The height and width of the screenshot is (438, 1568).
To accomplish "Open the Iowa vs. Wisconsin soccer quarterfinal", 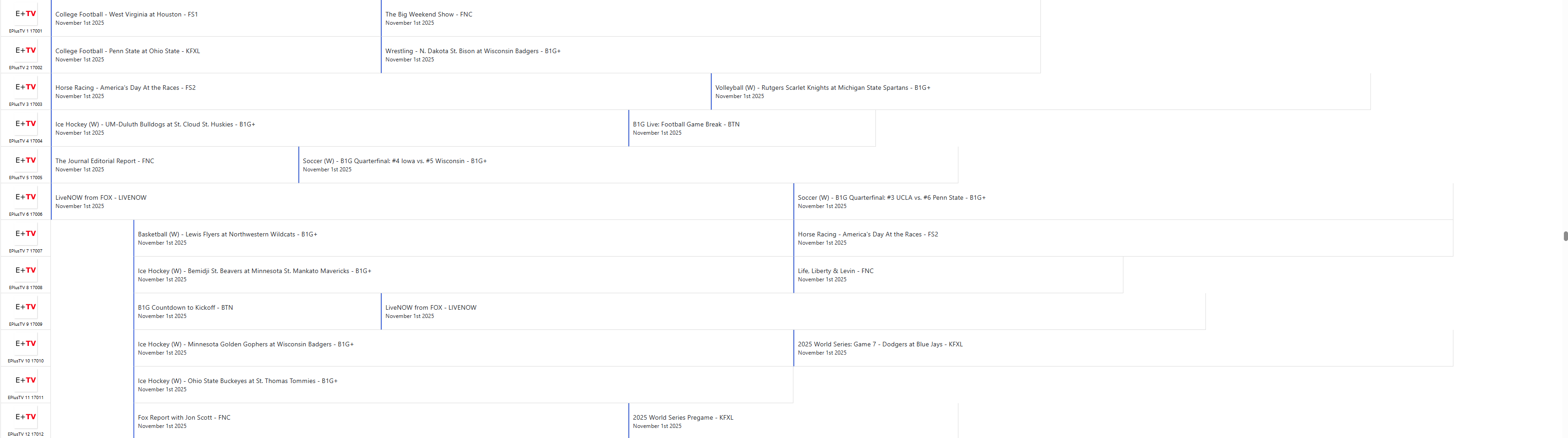I will [395, 161].
